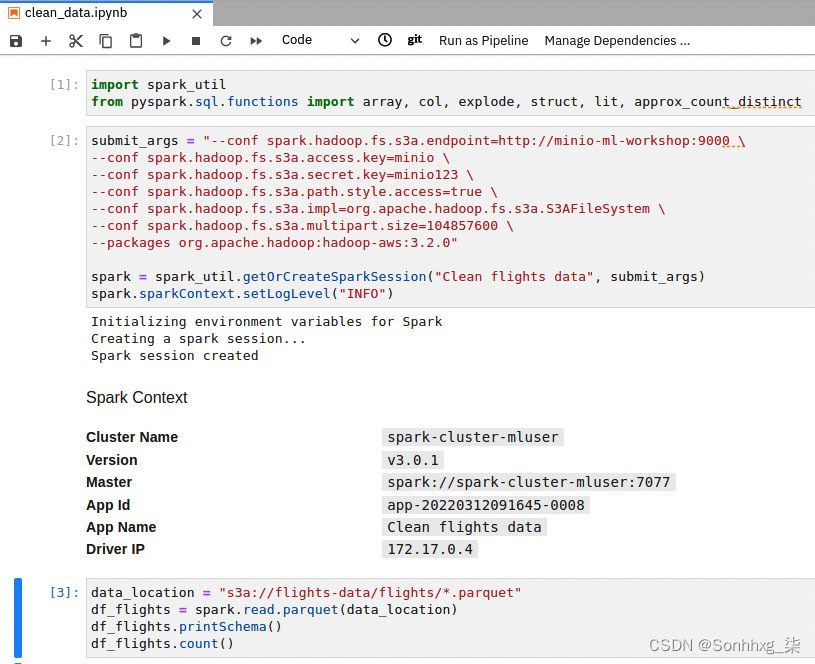Click the hadoop-aws:3.2.0 packages line
The height and width of the screenshot is (664, 815).
274,243
